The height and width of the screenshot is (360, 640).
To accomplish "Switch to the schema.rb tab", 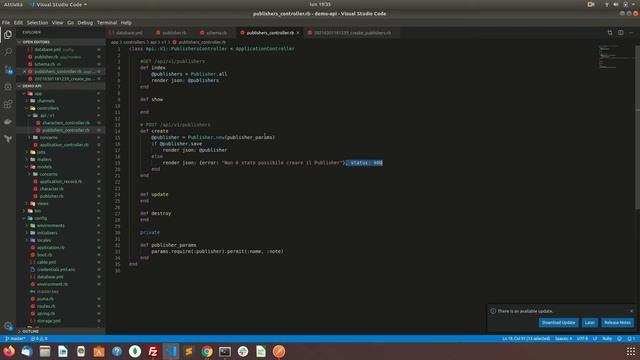I will [x=215, y=33].
